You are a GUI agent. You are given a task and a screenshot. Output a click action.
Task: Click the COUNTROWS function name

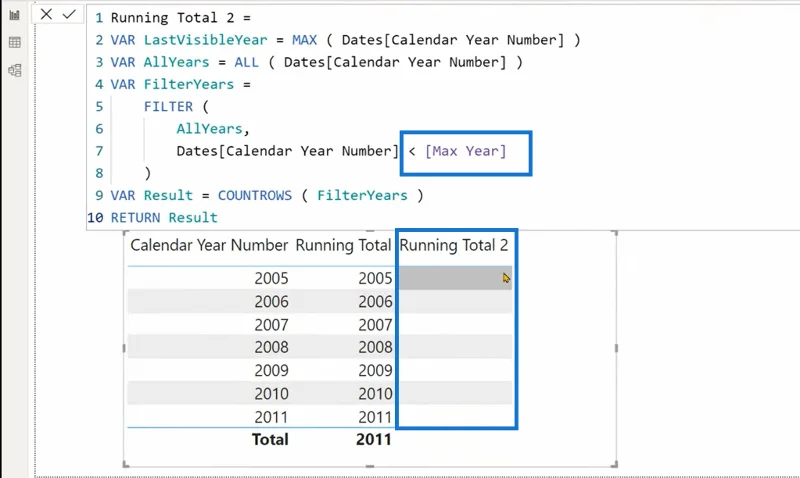pyautogui.click(x=255, y=195)
